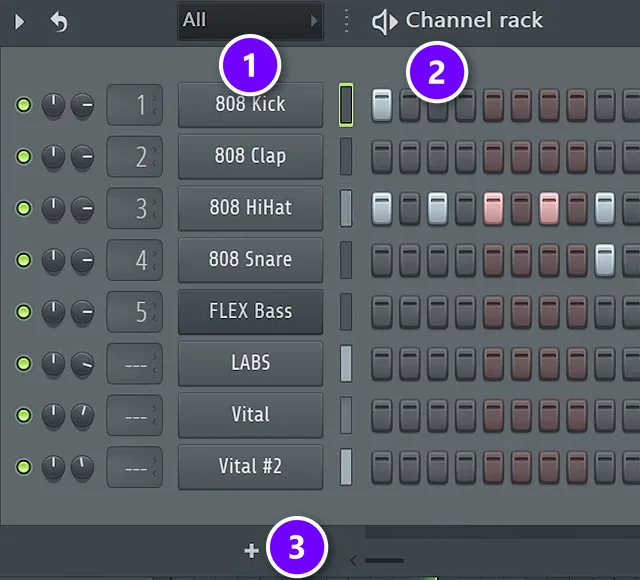Click the 808 HiHat mixer track number 3
Screen dimensions: 640x580
[x=135, y=208]
